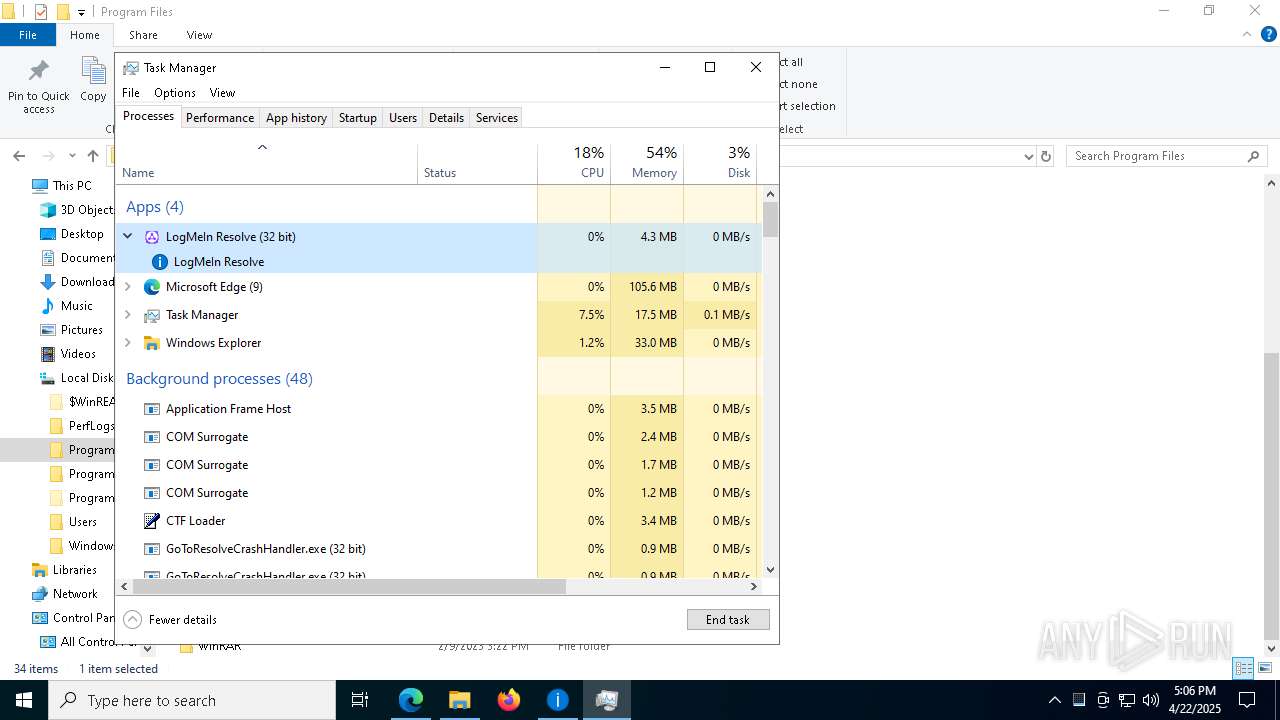Open Task View on the taskbar
Image resolution: width=1280 pixels, height=720 pixels.
[360, 700]
